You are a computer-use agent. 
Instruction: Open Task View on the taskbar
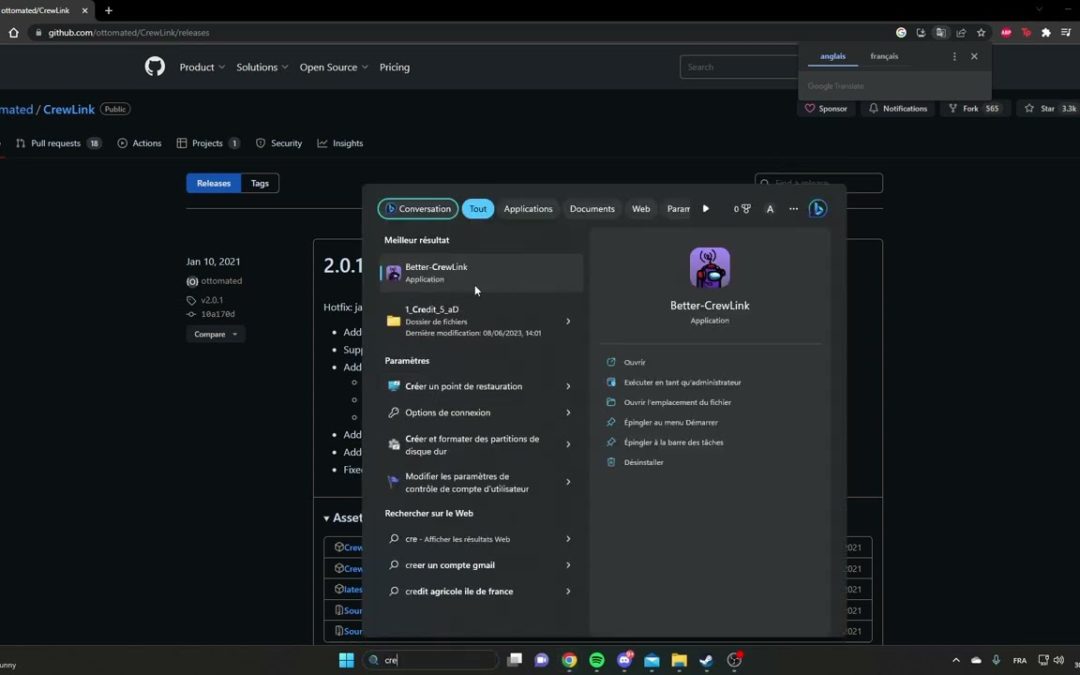(x=515, y=660)
